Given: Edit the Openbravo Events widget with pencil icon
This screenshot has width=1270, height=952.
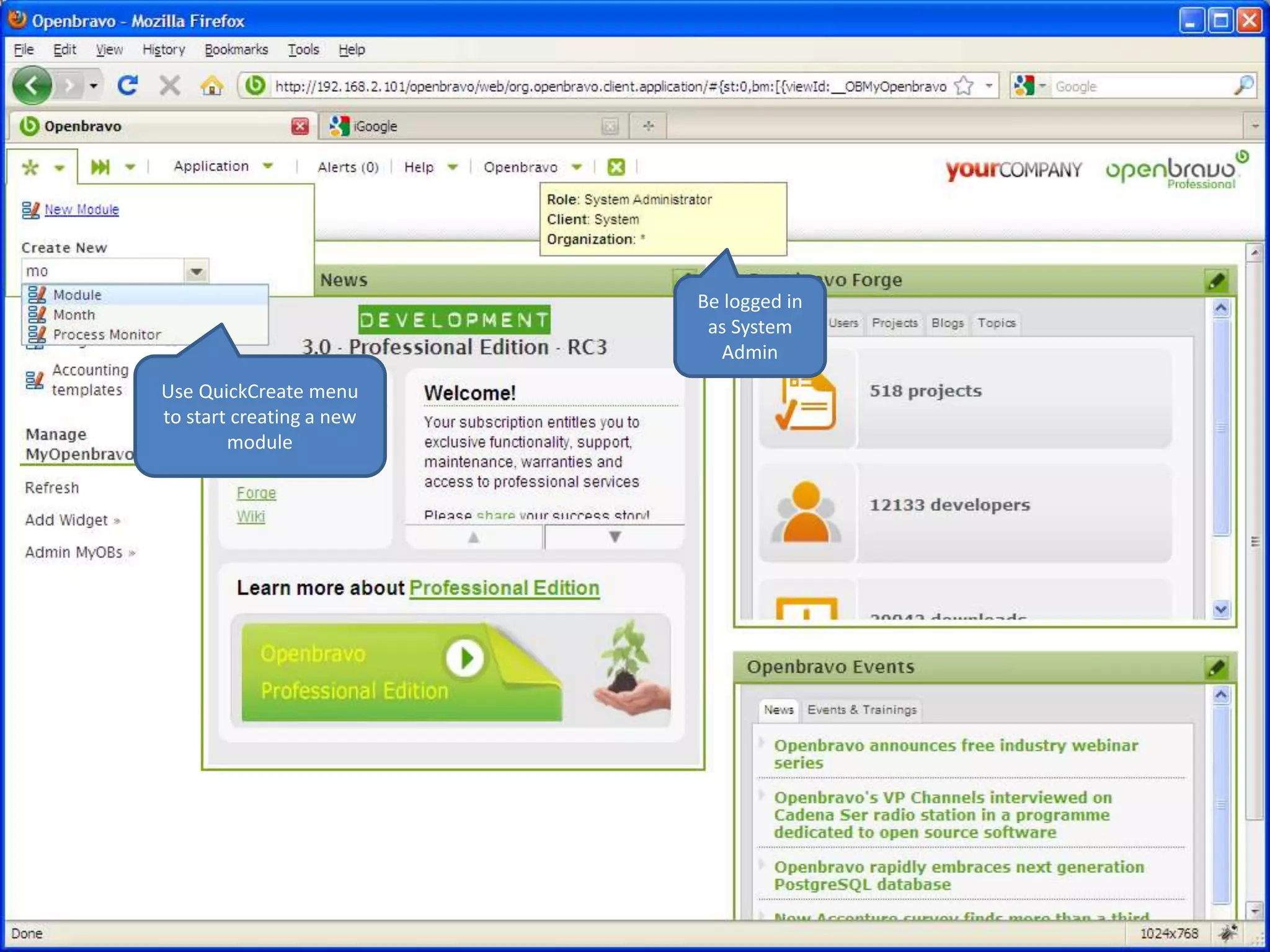Looking at the screenshot, I should (x=1216, y=668).
